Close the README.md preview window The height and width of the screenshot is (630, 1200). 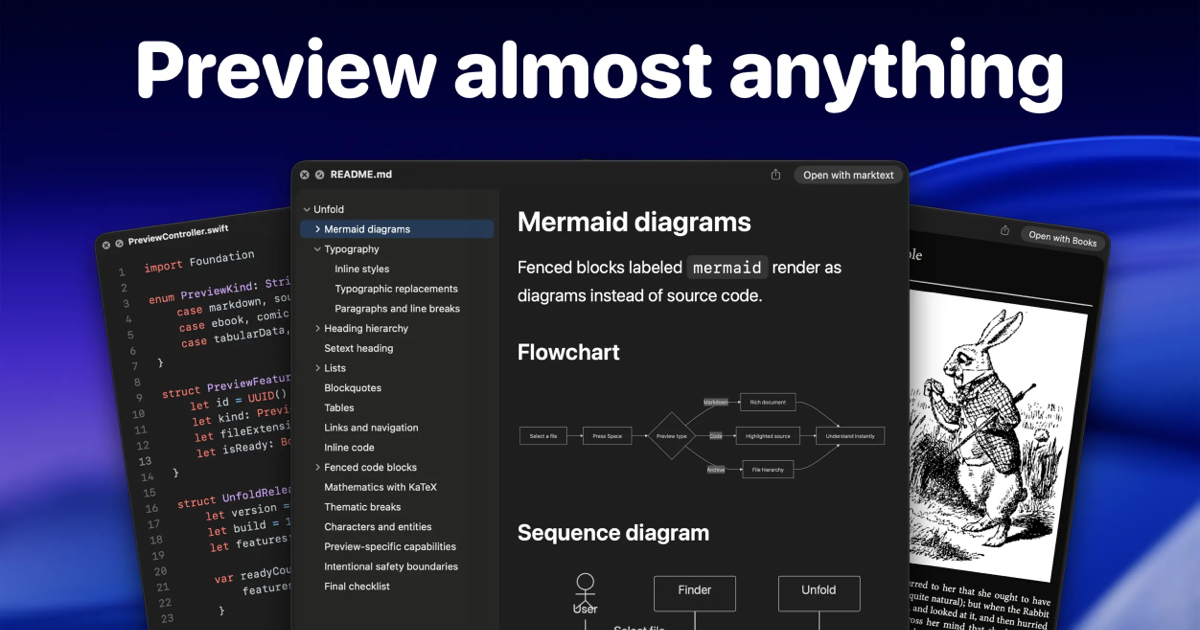point(305,174)
